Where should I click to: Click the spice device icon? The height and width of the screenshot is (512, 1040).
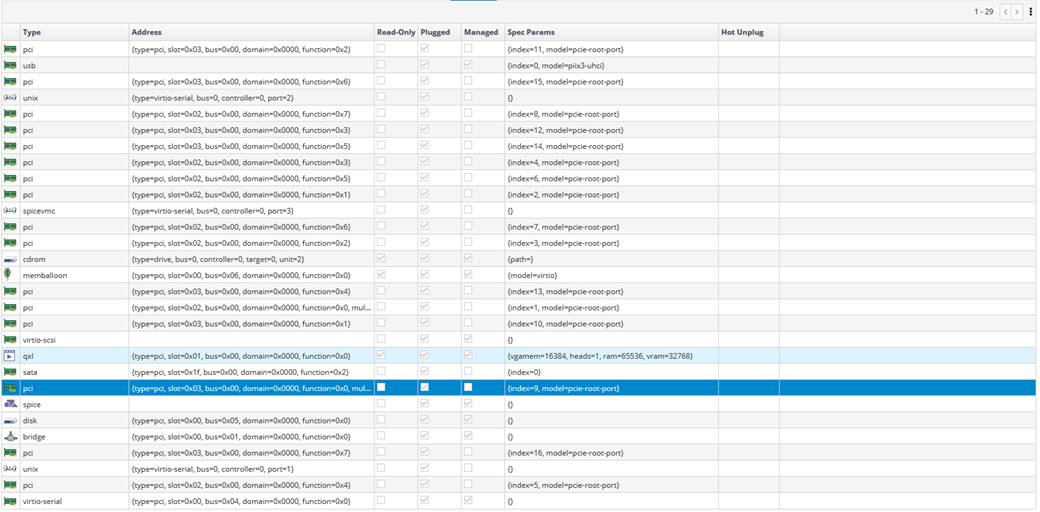(x=10, y=404)
